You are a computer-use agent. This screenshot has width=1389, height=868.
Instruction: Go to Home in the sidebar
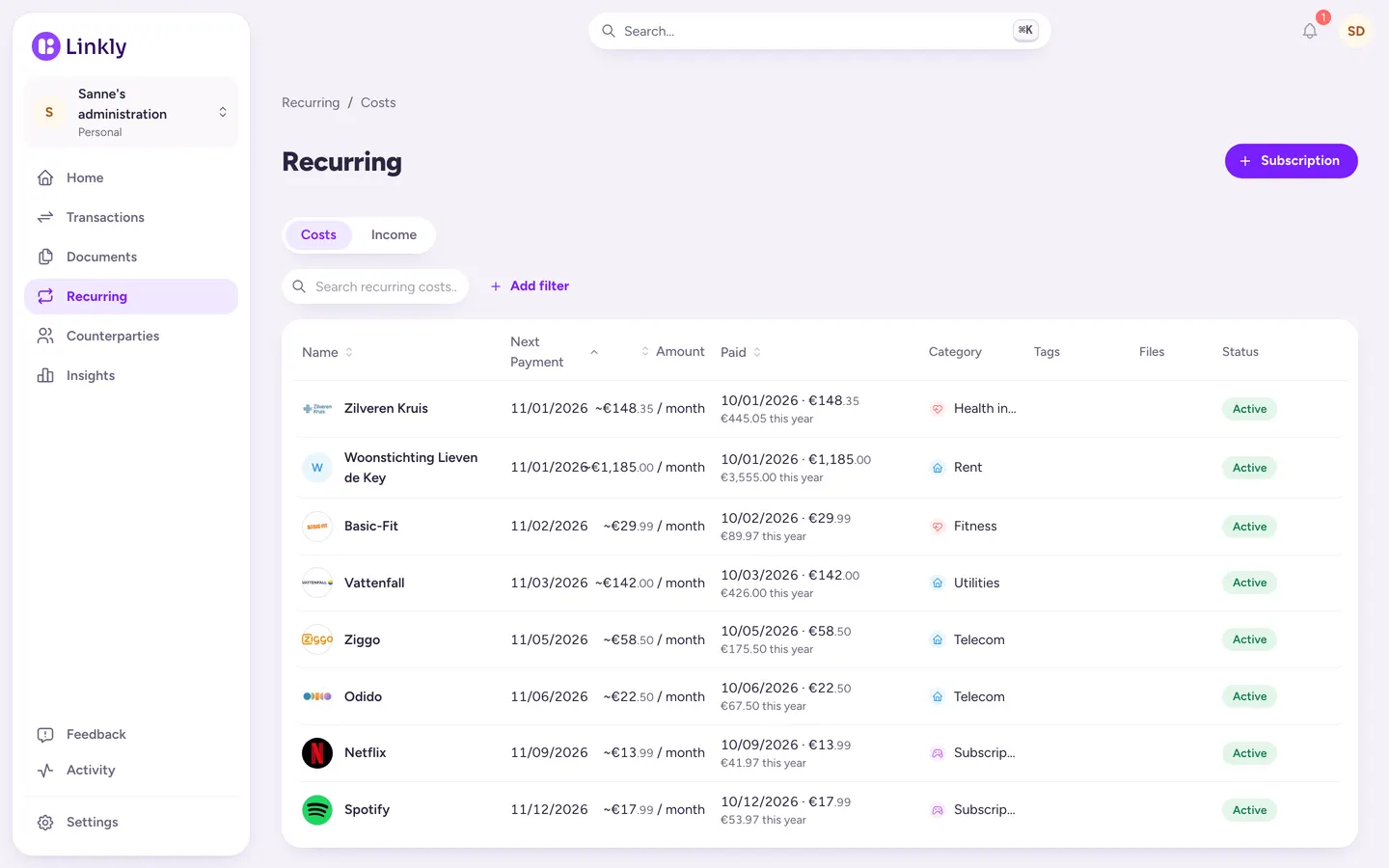coord(131,177)
